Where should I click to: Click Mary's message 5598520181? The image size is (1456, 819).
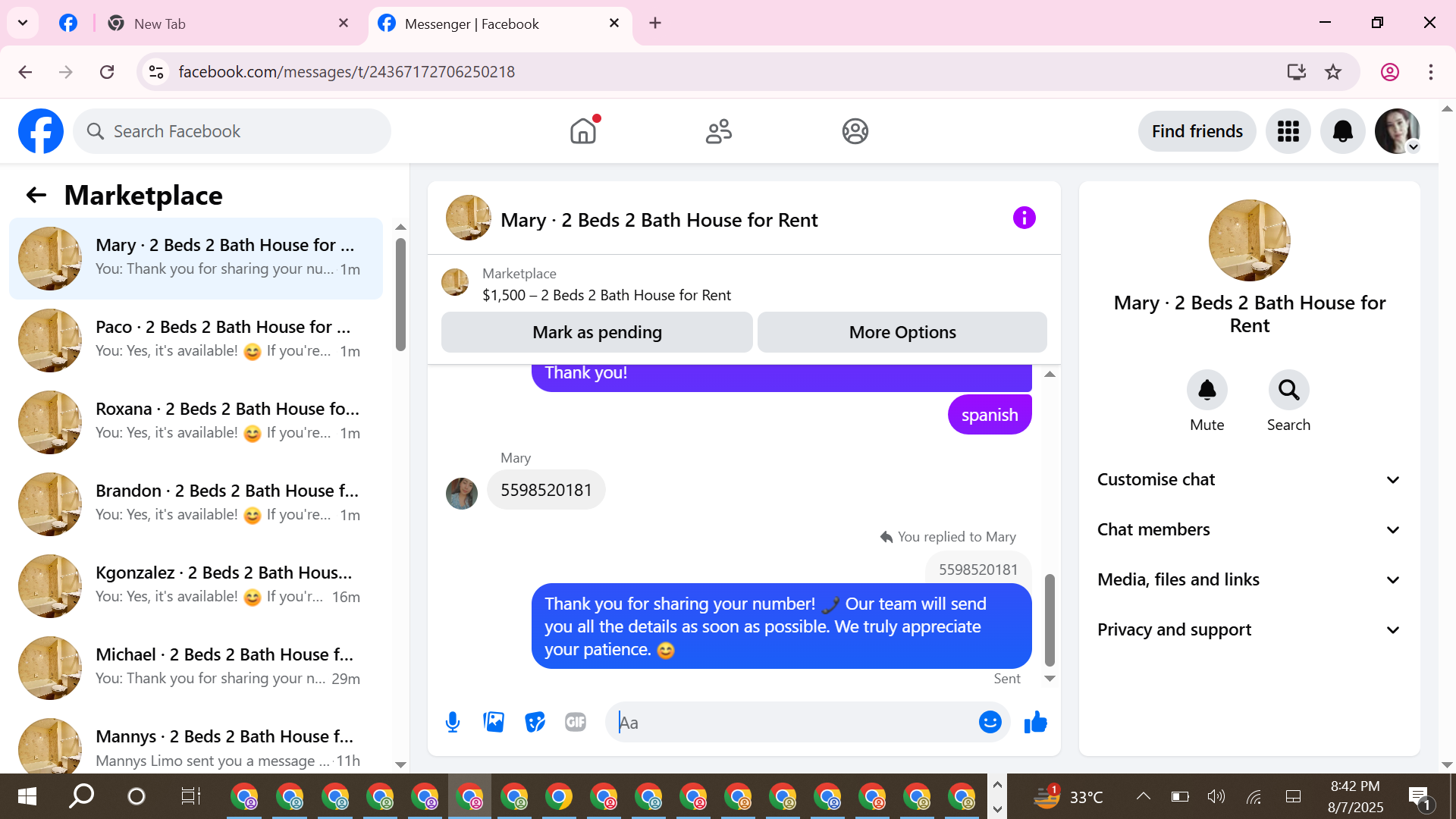tap(546, 490)
